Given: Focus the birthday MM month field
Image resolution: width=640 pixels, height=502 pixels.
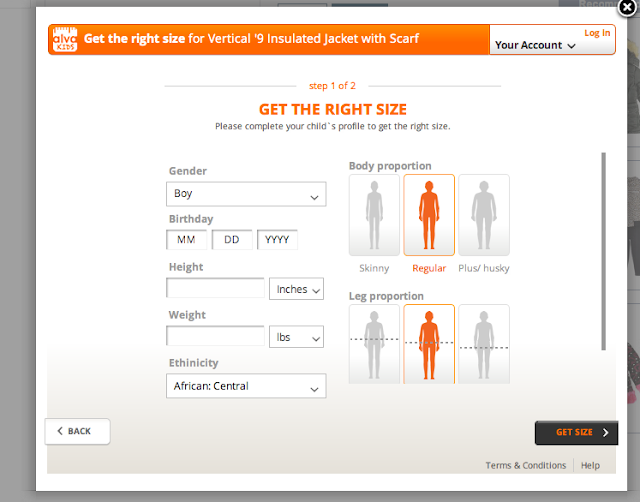Looking at the screenshot, I should click(x=187, y=240).
